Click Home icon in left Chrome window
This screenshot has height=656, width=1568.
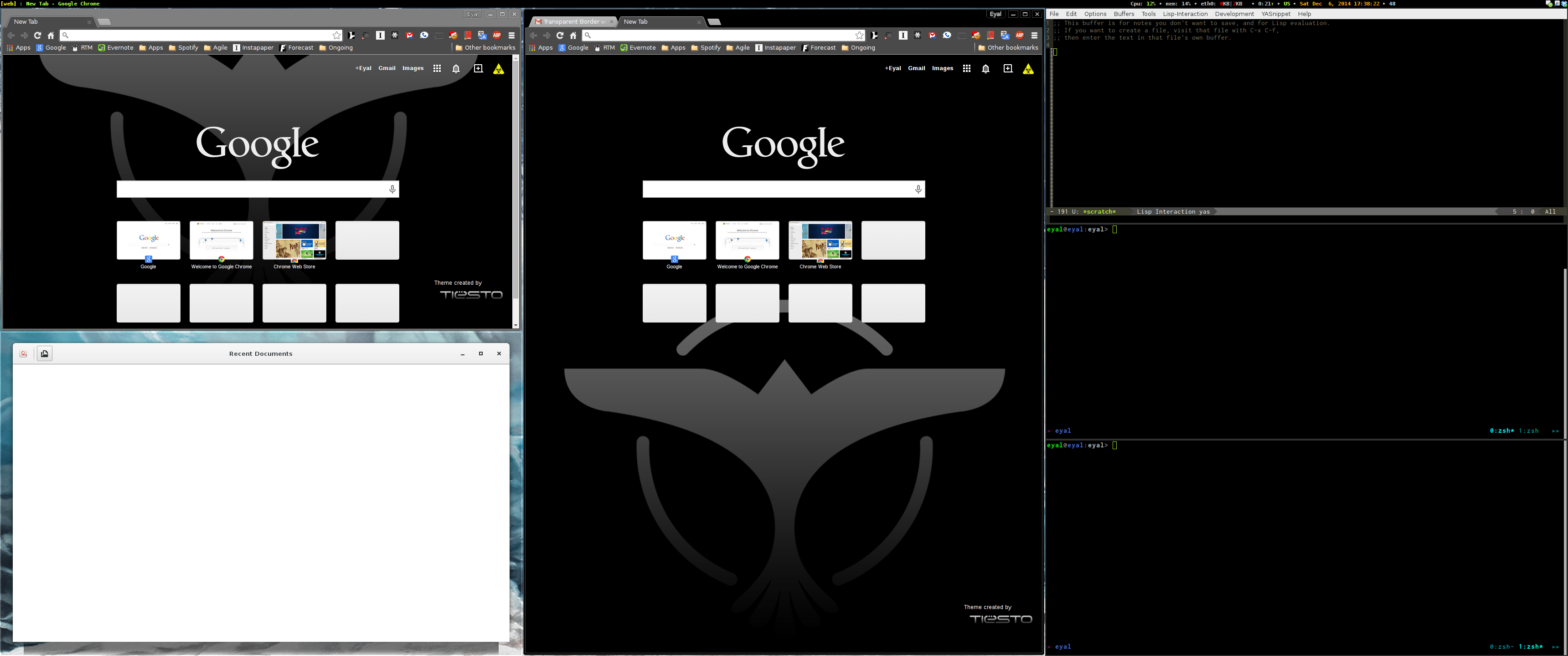tap(51, 35)
